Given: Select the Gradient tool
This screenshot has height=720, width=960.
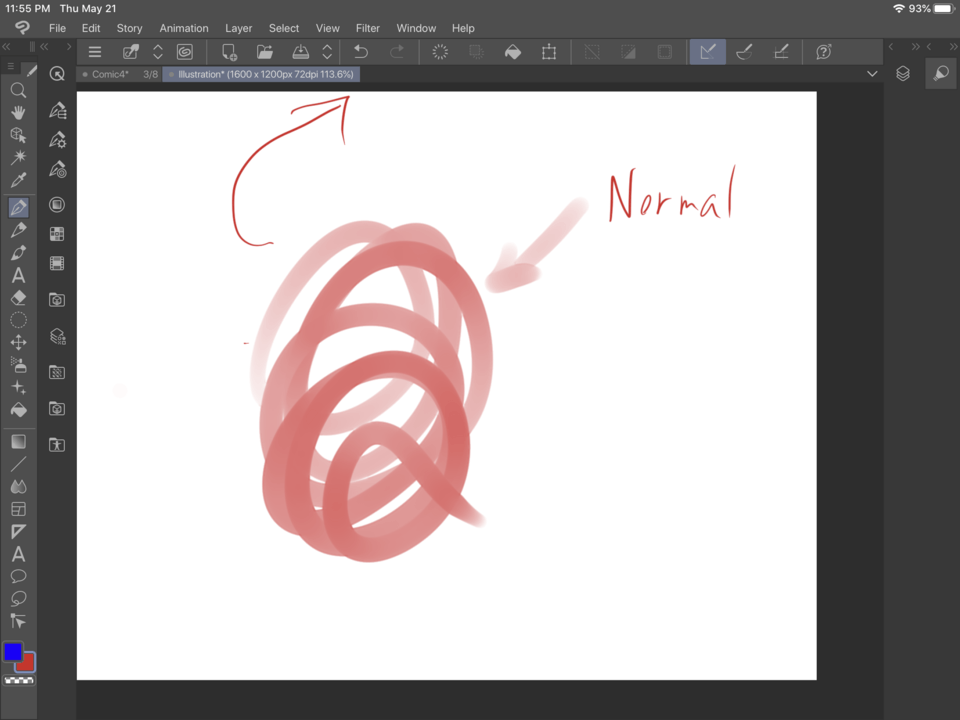Looking at the screenshot, I should (18, 442).
